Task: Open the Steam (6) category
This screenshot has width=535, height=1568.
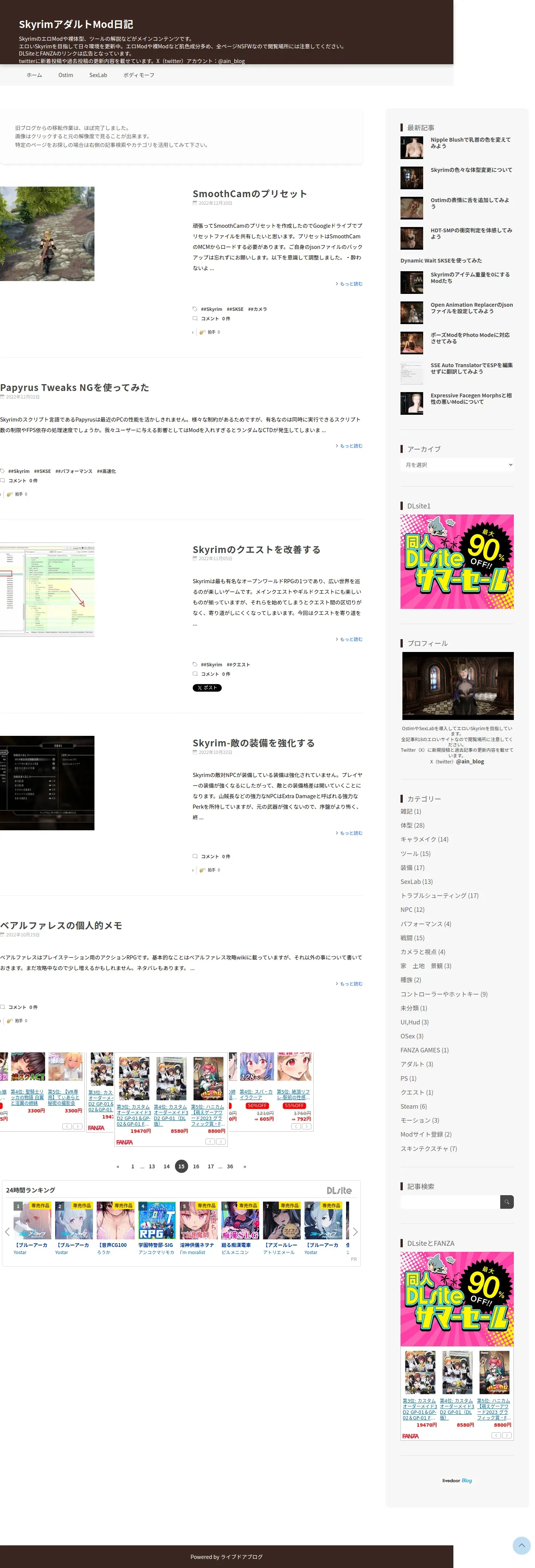Action: (x=414, y=1107)
